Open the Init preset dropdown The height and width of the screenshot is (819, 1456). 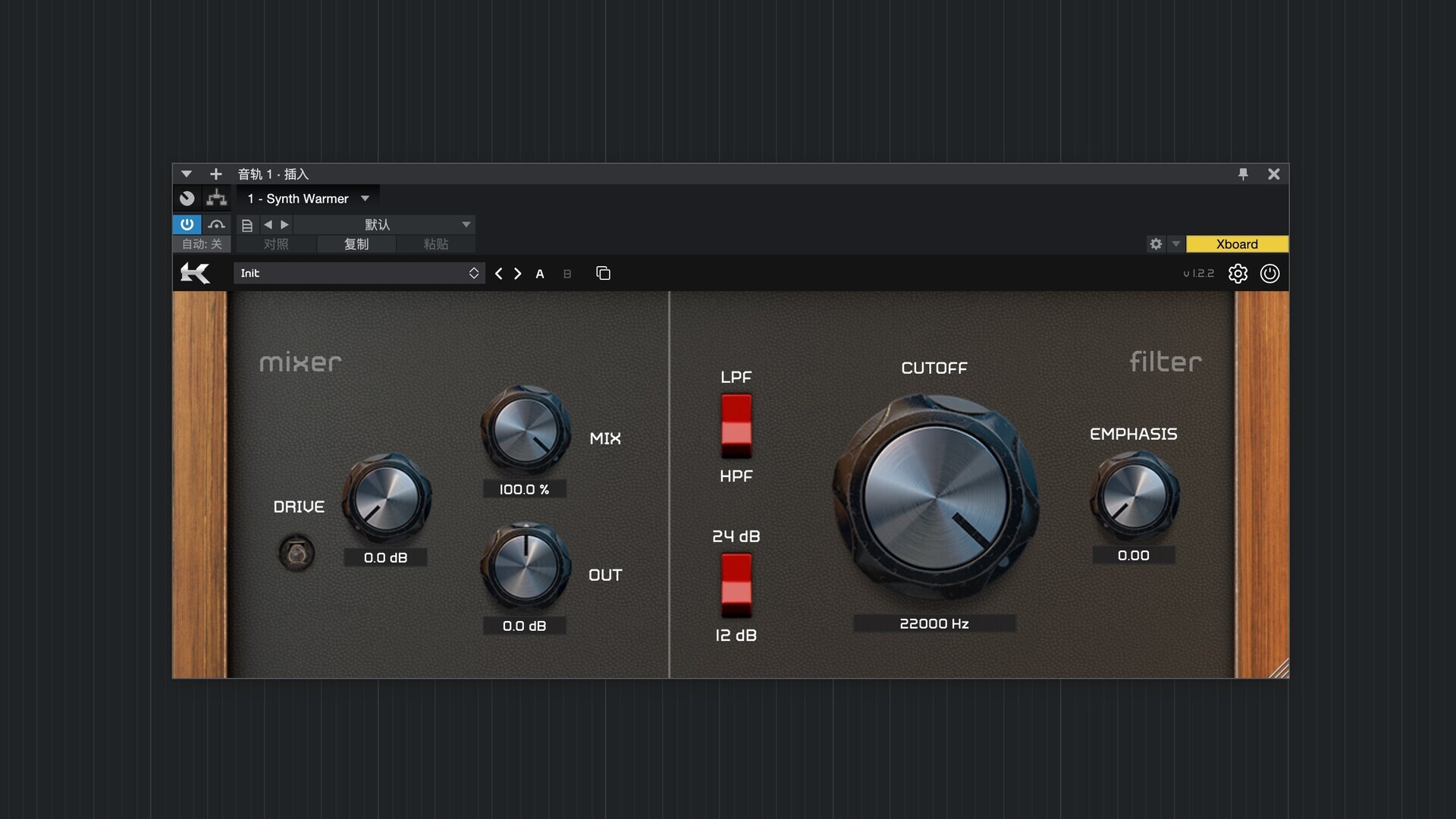[359, 273]
